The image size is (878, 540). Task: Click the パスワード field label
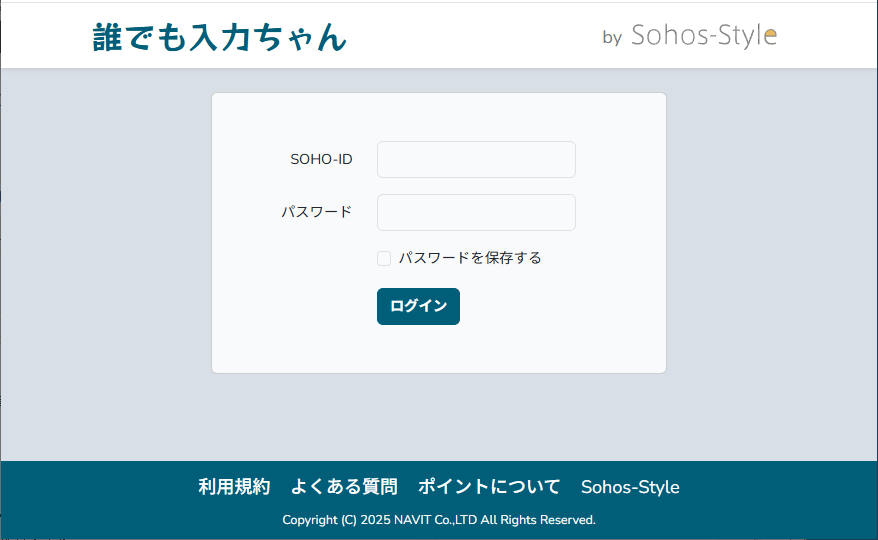coord(316,212)
